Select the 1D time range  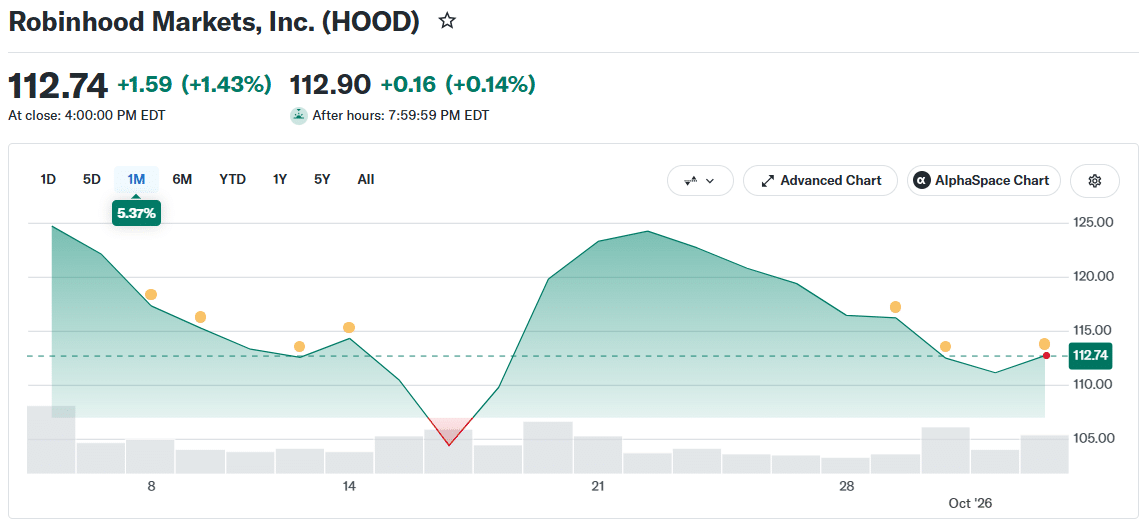[48, 179]
